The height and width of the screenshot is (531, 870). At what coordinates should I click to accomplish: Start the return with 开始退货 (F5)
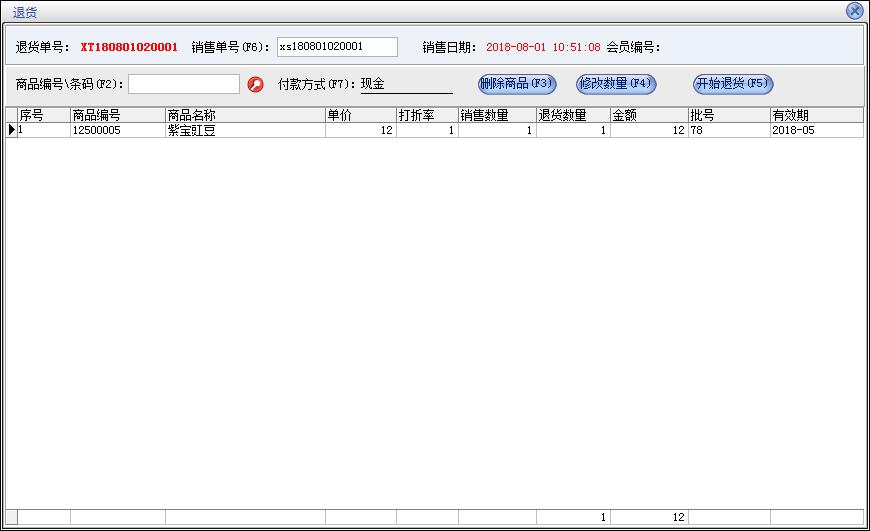tap(733, 84)
